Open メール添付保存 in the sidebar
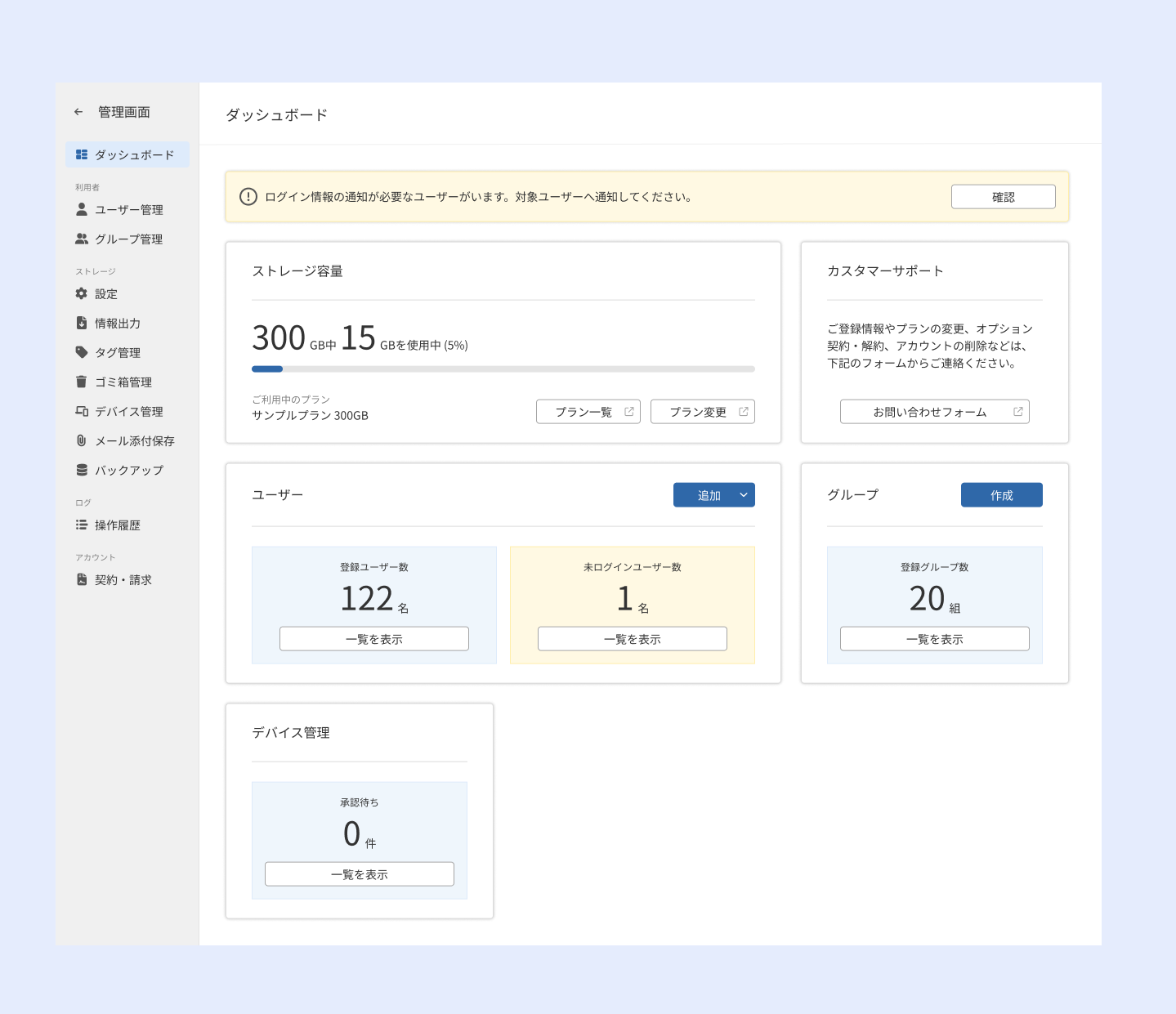This screenshot has width=1176, height=1014. (127, 440)
